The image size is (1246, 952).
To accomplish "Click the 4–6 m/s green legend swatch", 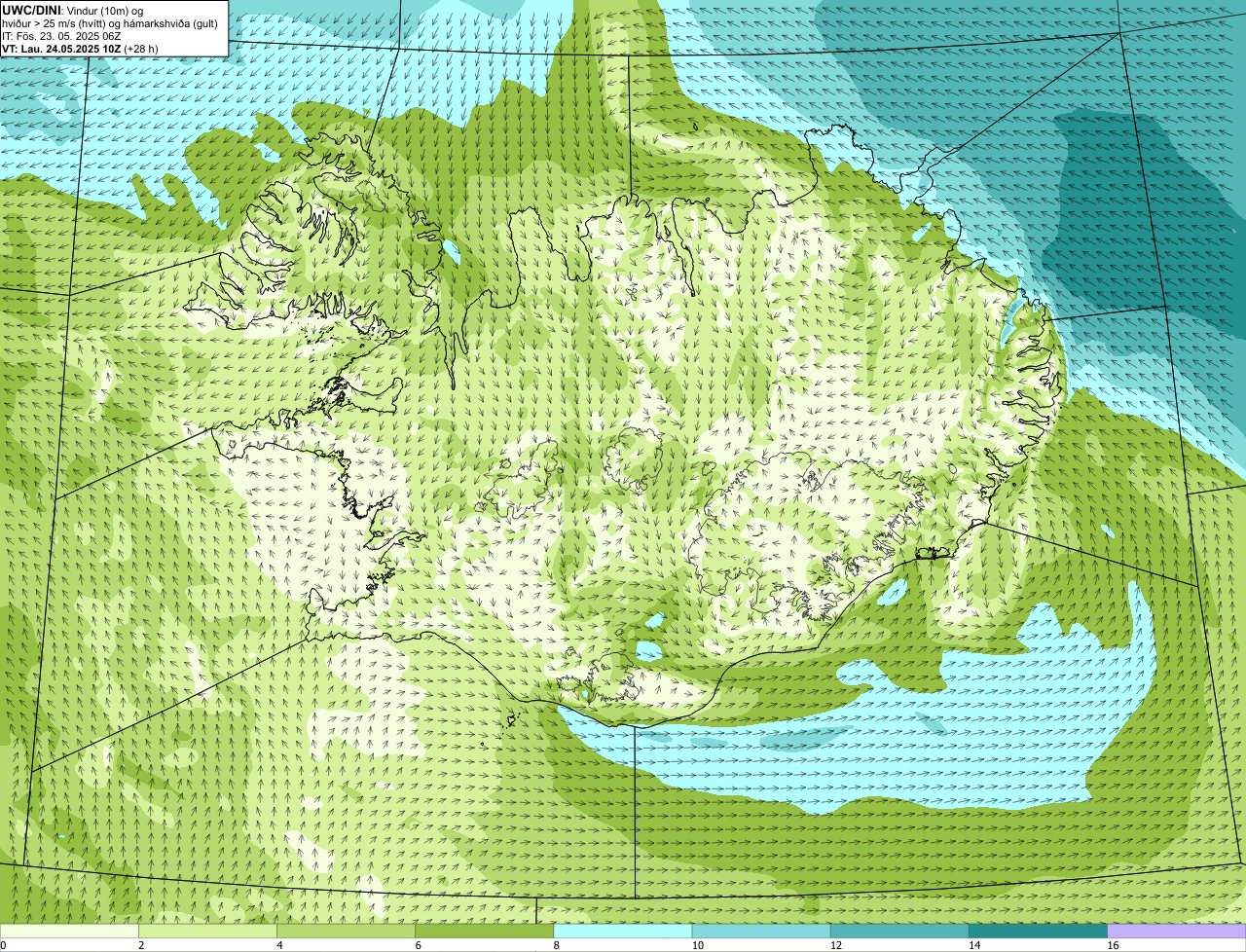I will pyautogui.click(x=346, y=931).
